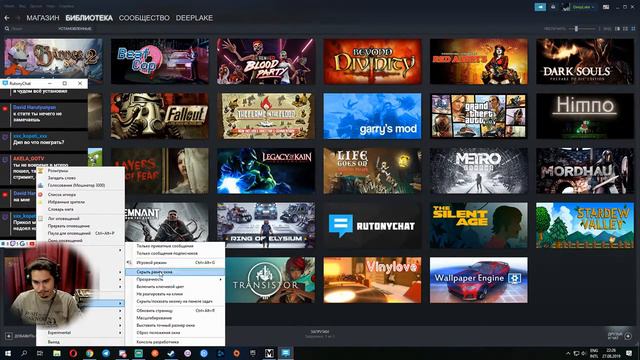This screenshot has width=640, height=360.
Task: Open the Chrome taskbar icon
Action: tap(89, 353)
